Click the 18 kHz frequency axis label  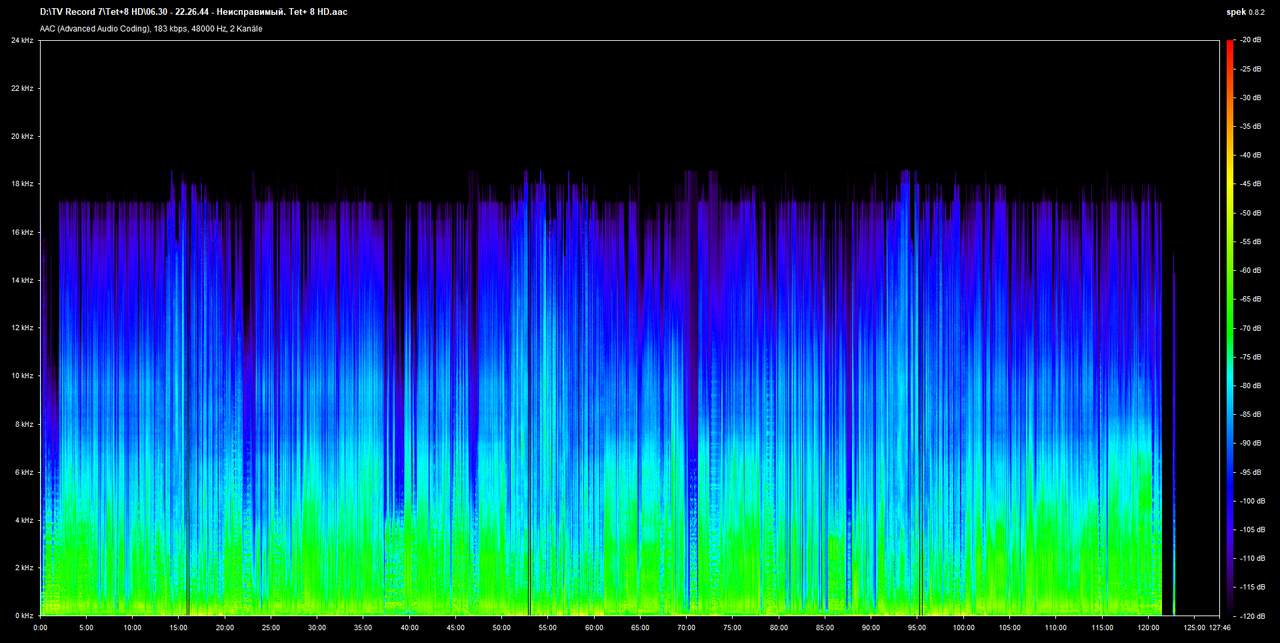pyautogui.click(x=21, y=184)
